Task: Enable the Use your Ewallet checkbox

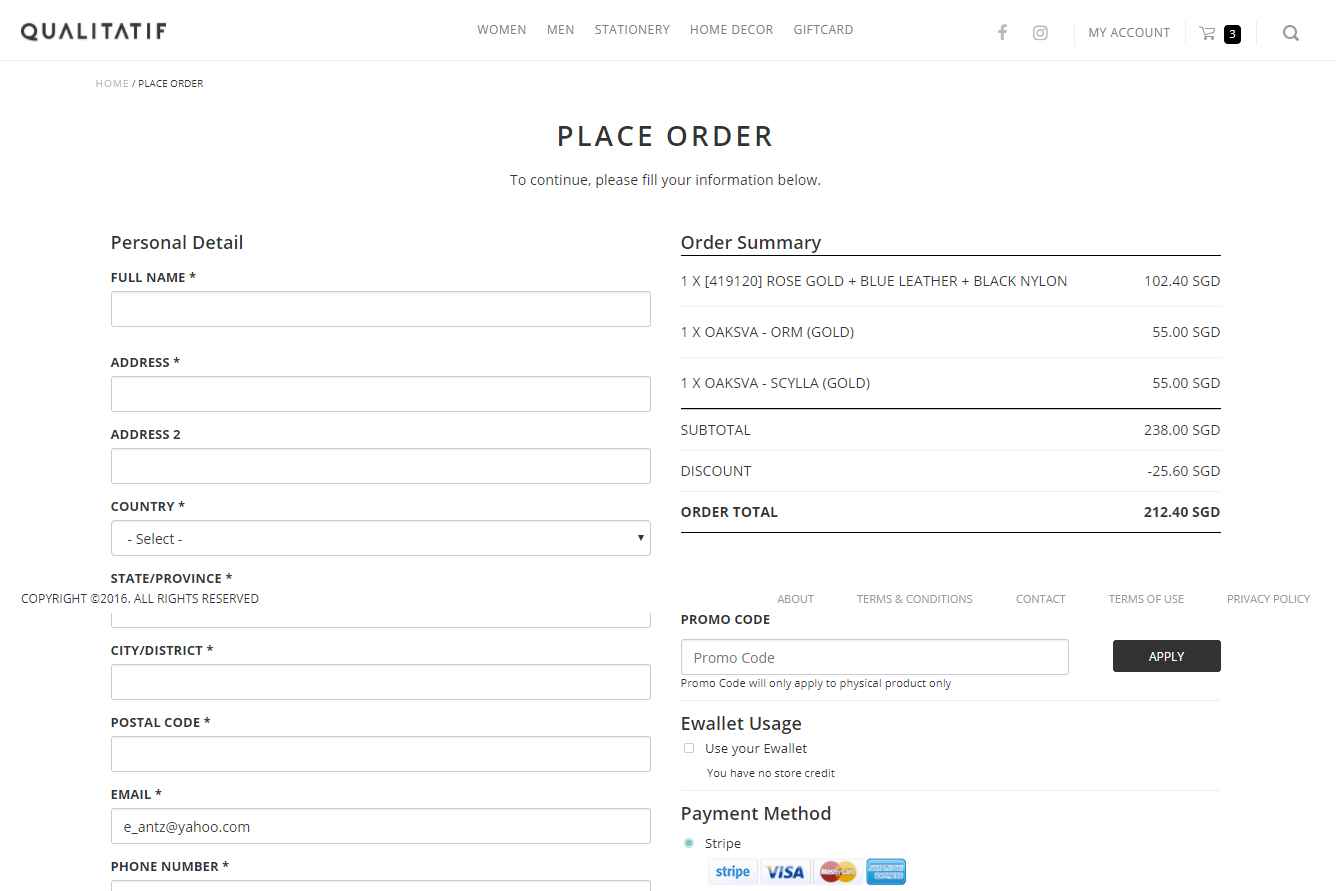Action: pos(689,748)
